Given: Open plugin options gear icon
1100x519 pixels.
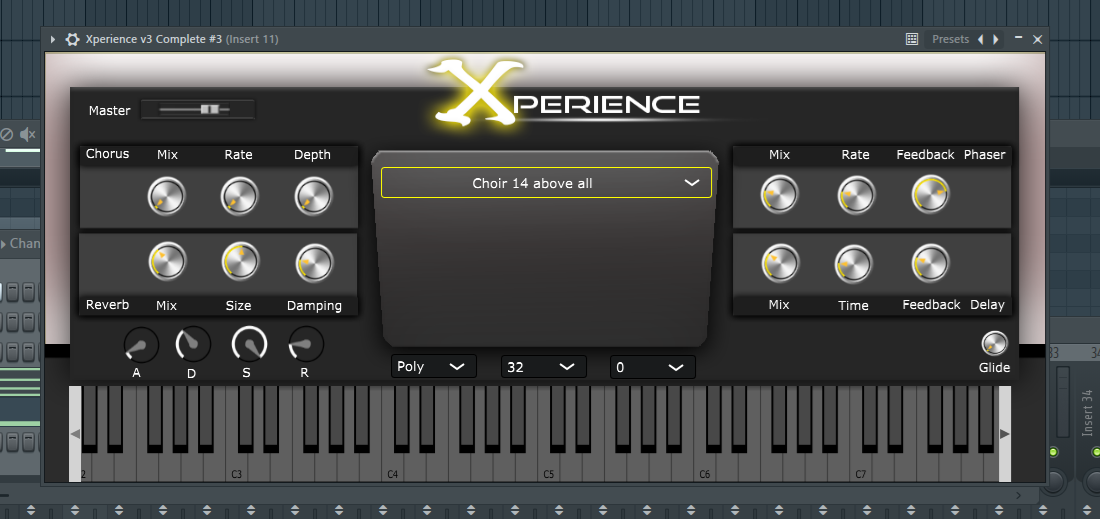Looking at the screenshot, I should 72,39.
